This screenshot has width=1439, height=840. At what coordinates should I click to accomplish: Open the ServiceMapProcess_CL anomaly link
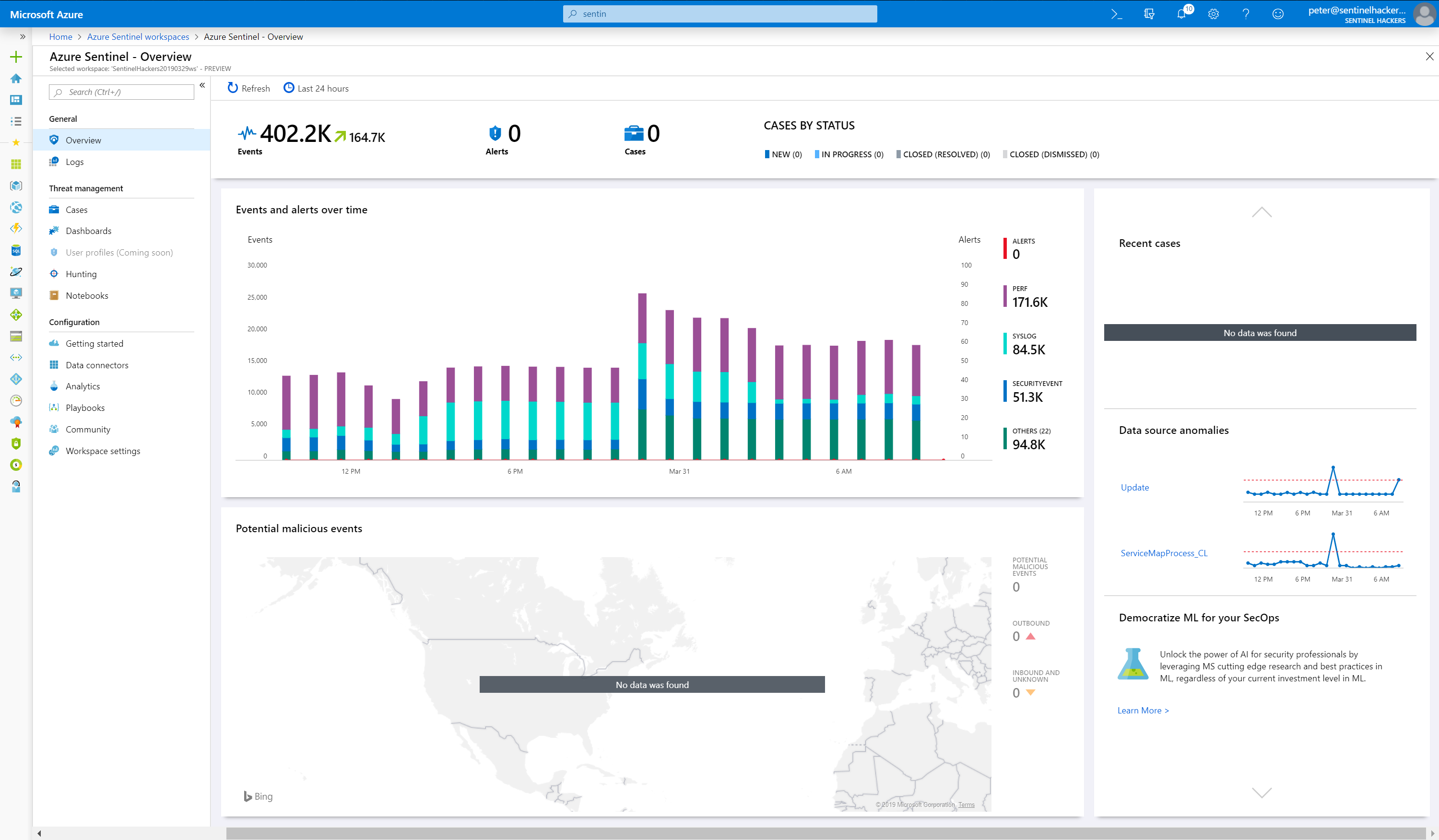point(1164,552)
